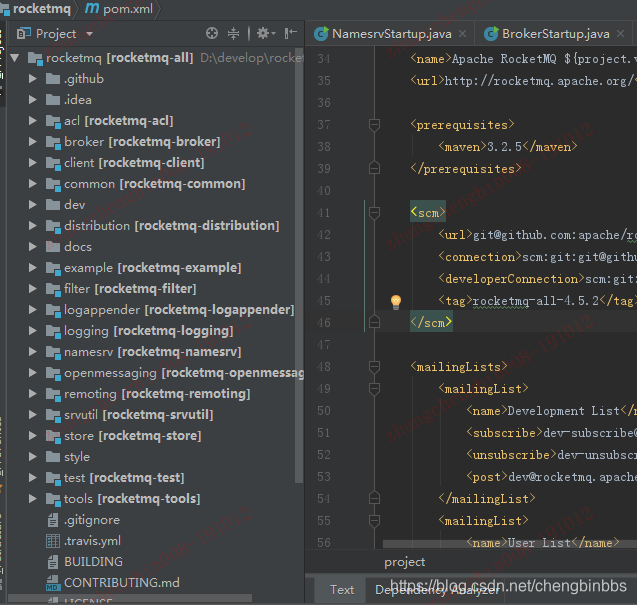Select the Text tab at editor bottom
637x605 pixels.
coord(342,590)
